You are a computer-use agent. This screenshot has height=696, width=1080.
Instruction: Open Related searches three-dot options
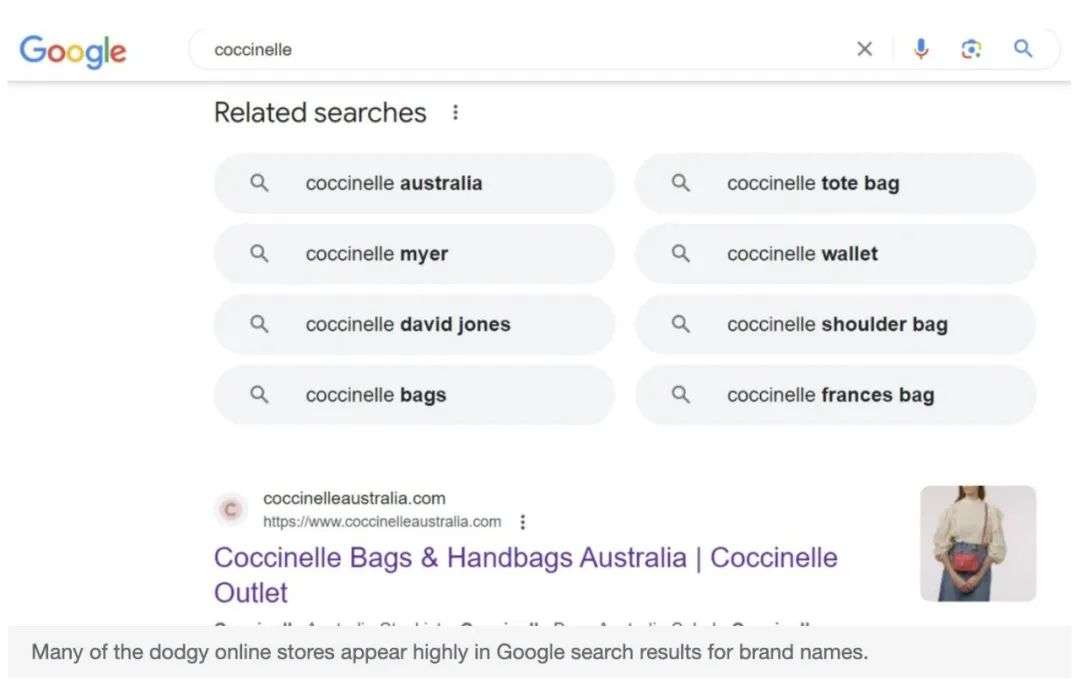coord(455,112)
